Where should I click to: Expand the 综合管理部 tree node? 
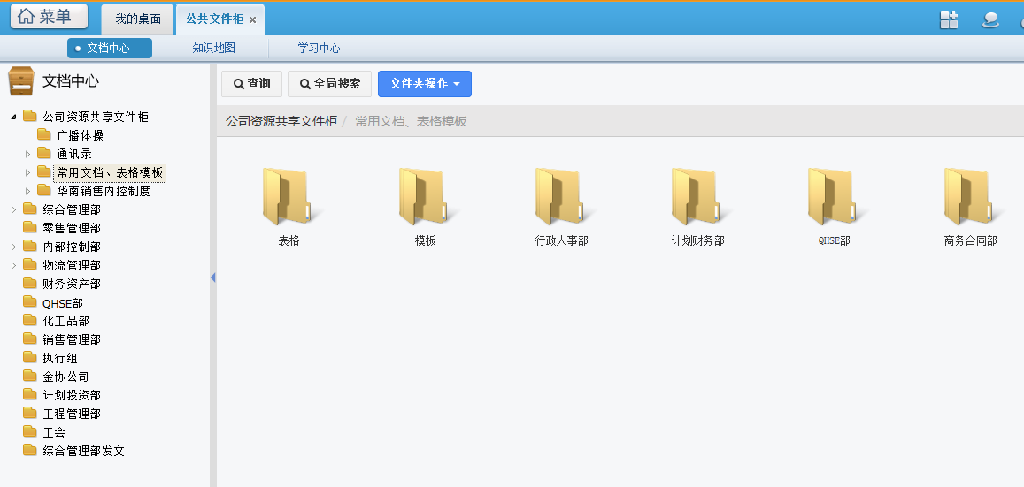14,210
